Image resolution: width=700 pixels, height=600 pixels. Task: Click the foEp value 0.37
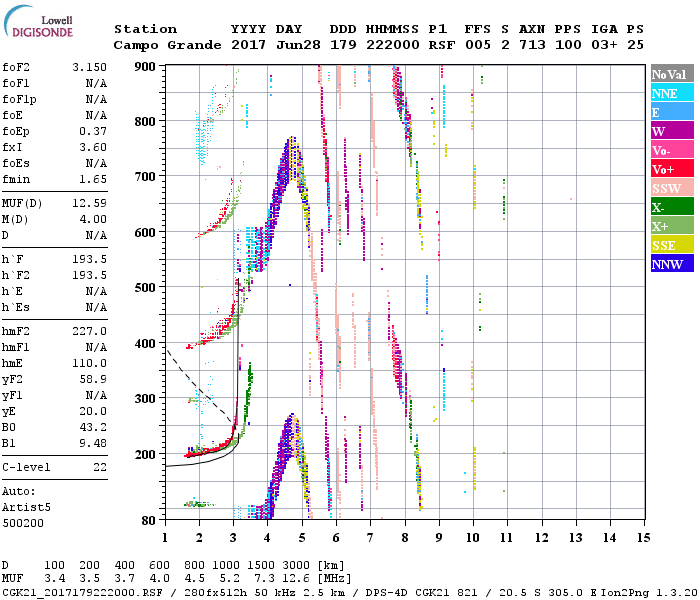click(x=93, y=131)
